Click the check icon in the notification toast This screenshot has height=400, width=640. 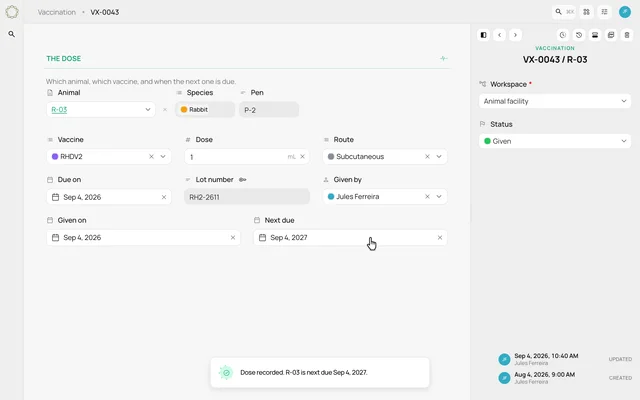tap(226, 373)
